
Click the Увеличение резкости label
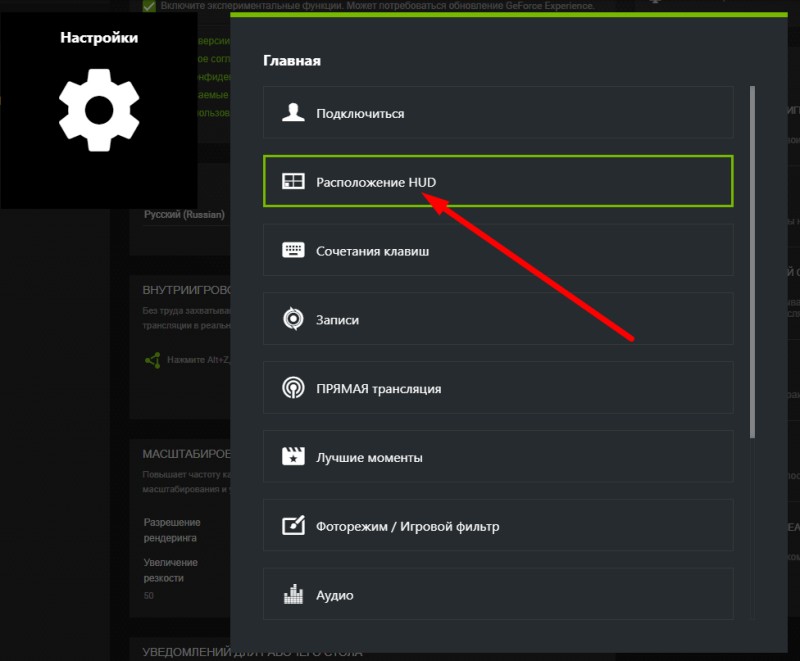pyautogui.click(x=170, y=570)
